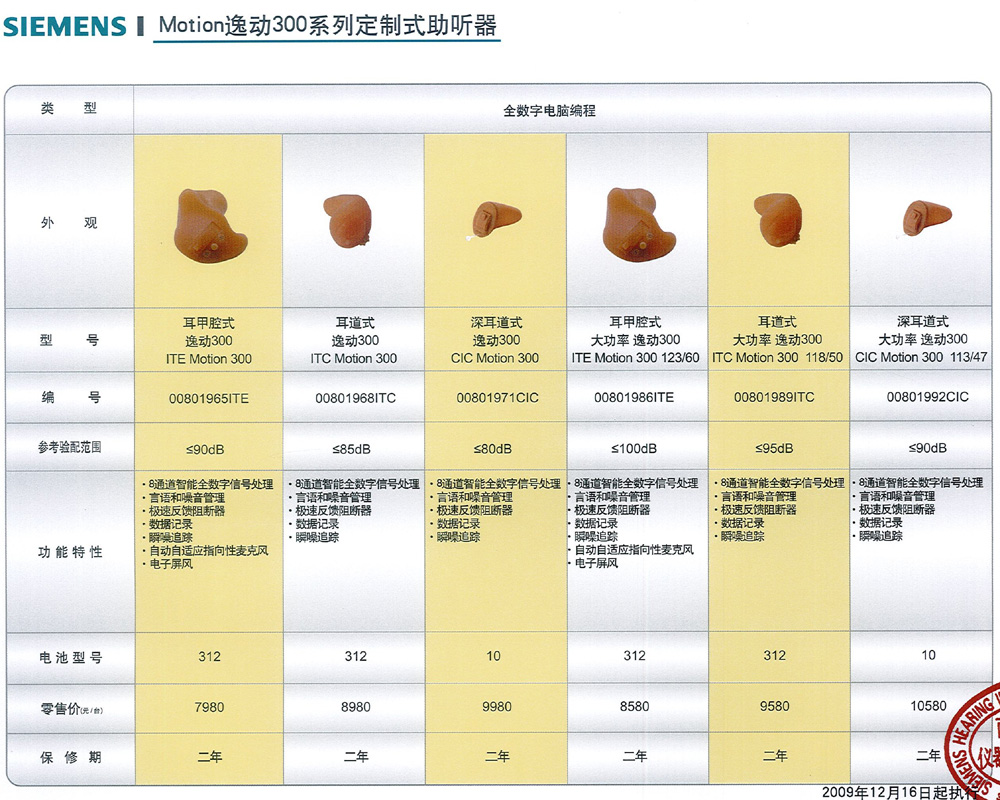Image resolution: width=1000 pixels, height=800 pixels.
Task: Click the "≤85dB" fitting range
Action: 351,449
